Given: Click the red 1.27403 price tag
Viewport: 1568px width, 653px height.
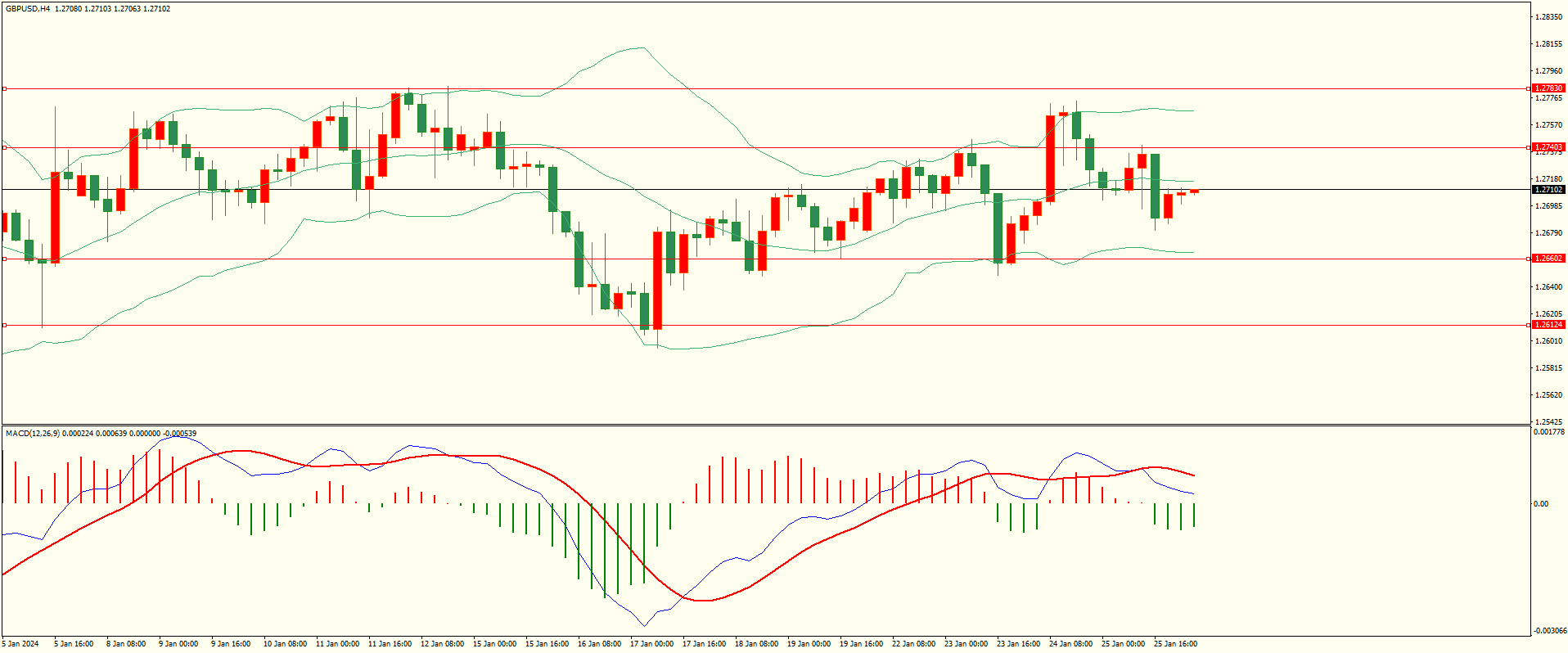Looking at the screenshot, I should click(1548, 148).
